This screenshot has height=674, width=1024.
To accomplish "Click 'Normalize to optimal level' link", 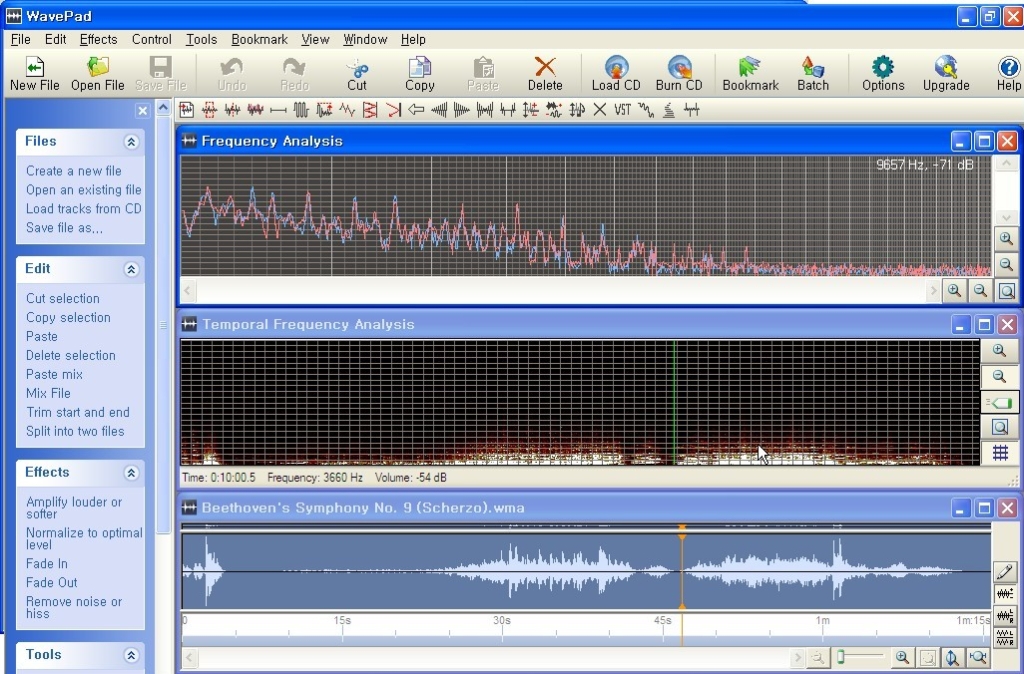I will (x=84, y=539).
